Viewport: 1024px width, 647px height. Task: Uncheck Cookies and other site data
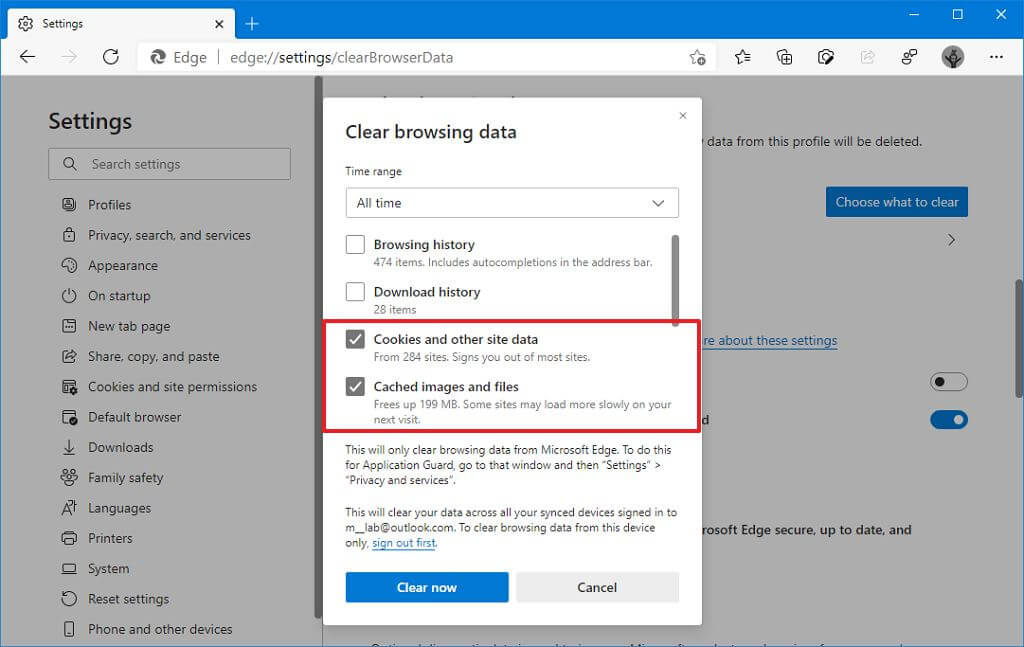(x=355, y=339)
